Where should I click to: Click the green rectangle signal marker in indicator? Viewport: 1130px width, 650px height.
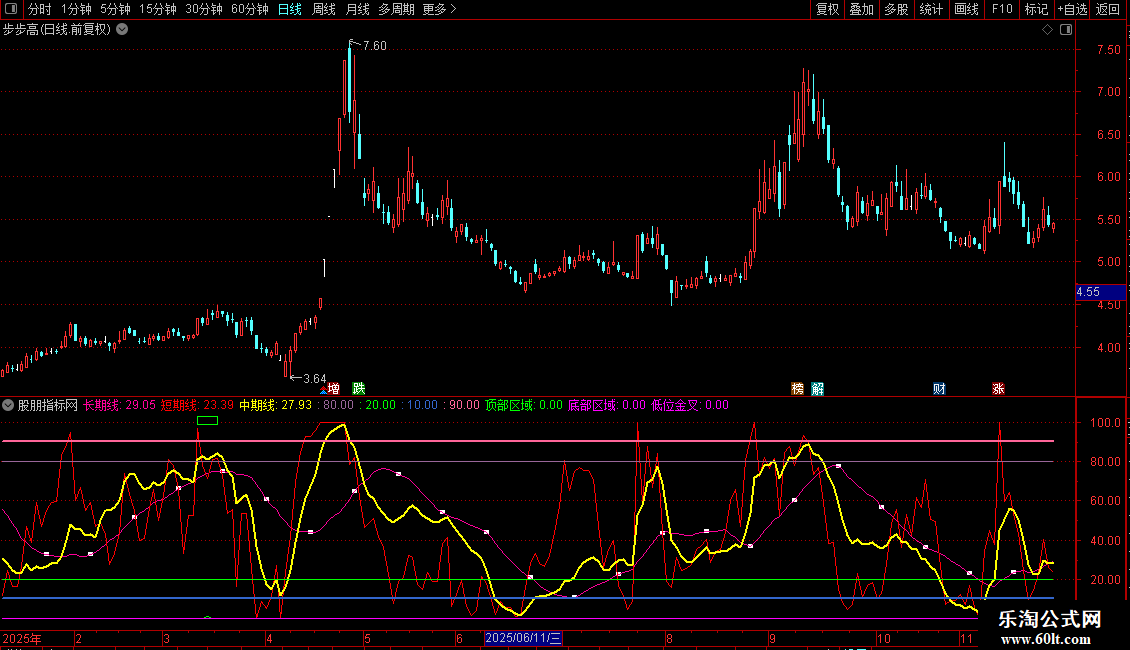(x=207, y=421)
